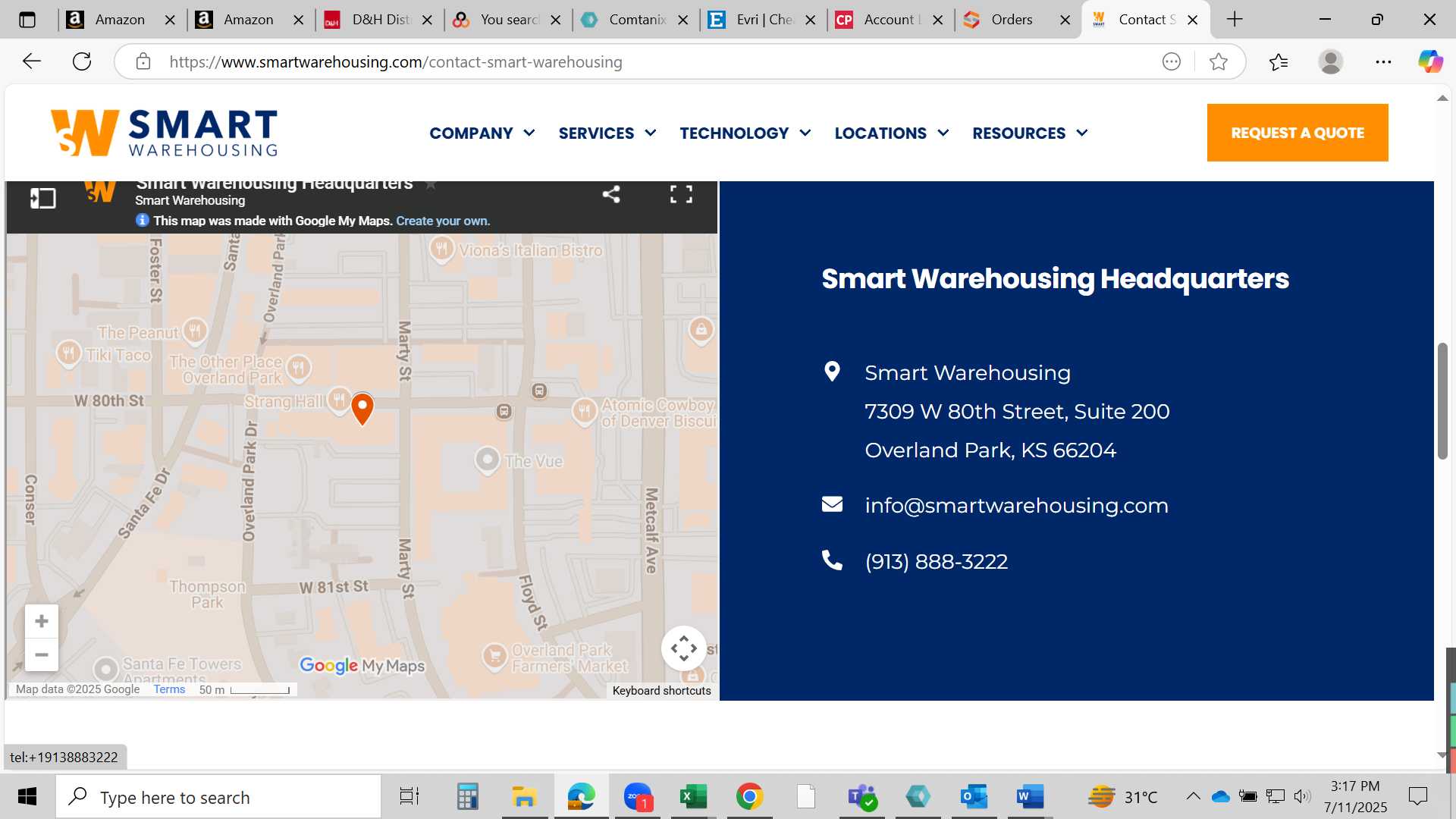Click the REQUEST A QUOTE button
Image resolution: width=1456 pixels, height=819 pixels.
point(1298,133)
